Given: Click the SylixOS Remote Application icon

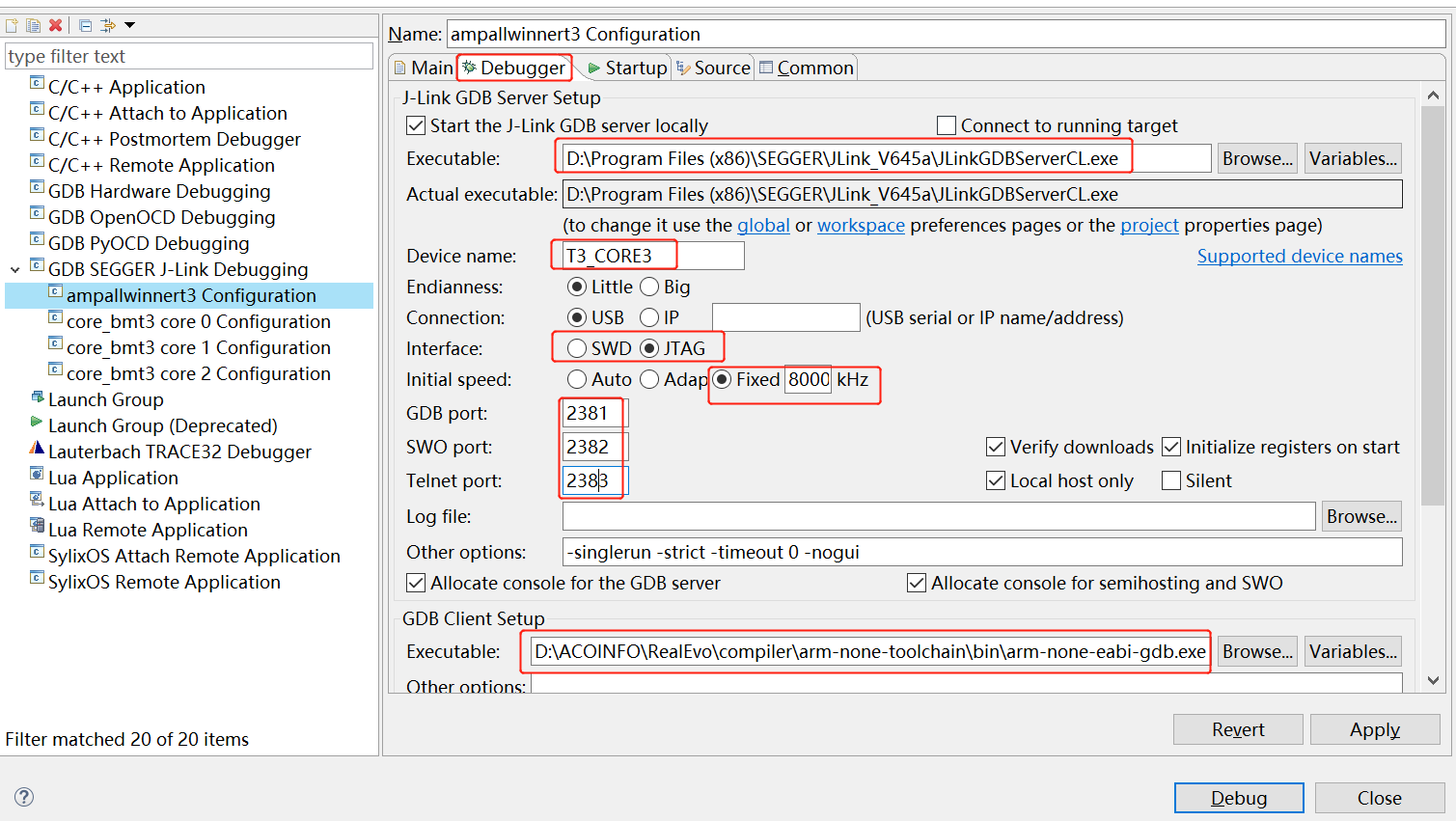Looking at the screenshot, I should coord(37,579).
